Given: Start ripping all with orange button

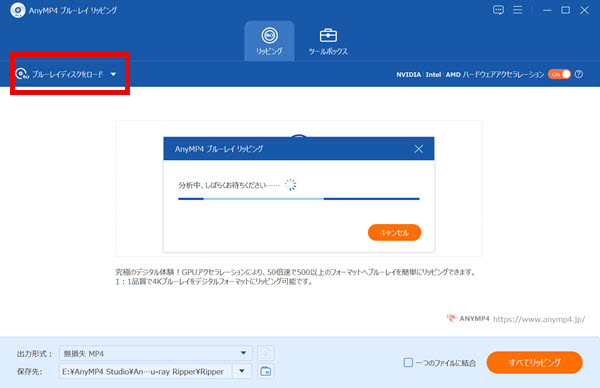Looking at the screenshot, I should 535,362.
